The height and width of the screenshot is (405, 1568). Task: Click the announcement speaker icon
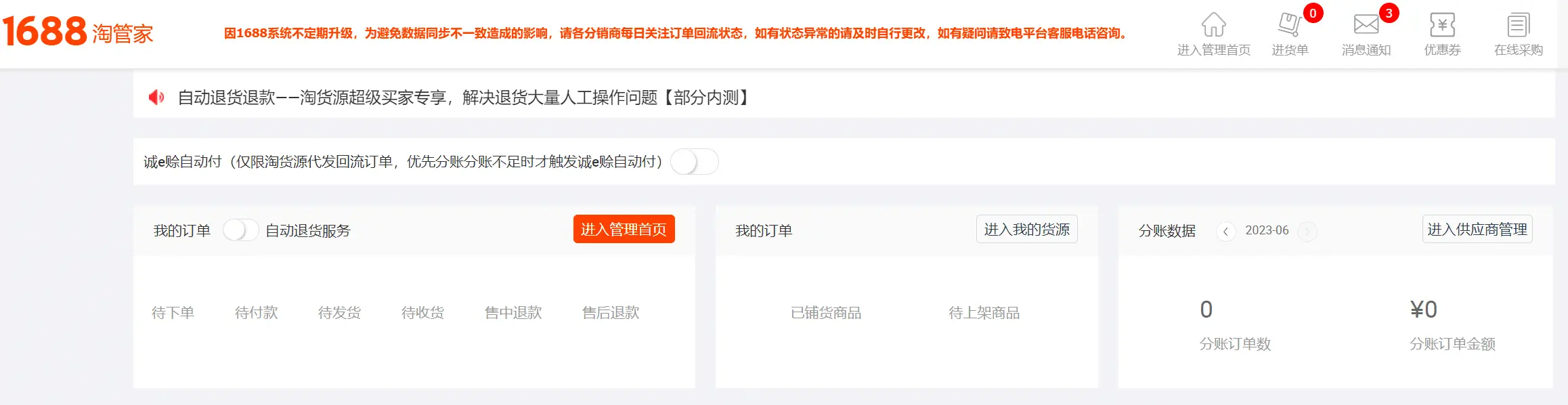click(156, 96)
